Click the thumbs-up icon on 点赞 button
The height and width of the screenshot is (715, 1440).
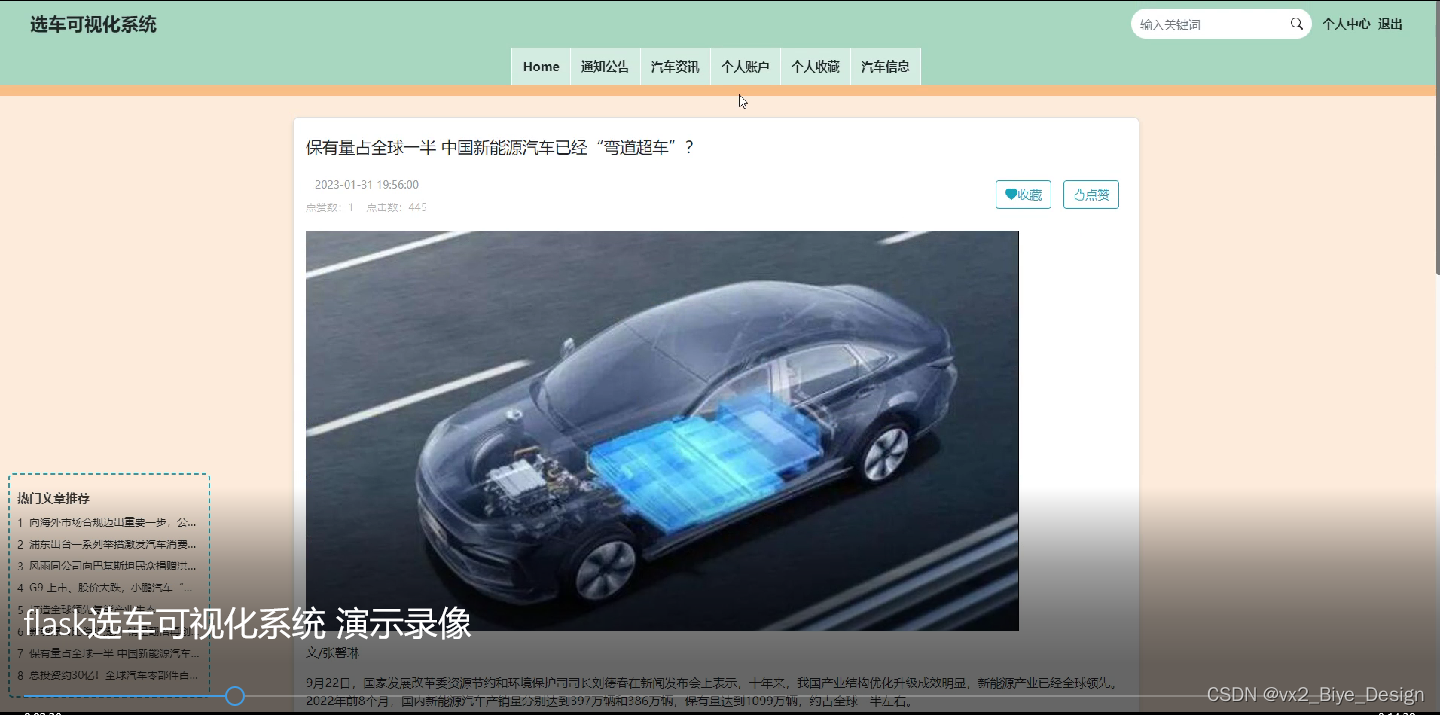(1079, 195)
